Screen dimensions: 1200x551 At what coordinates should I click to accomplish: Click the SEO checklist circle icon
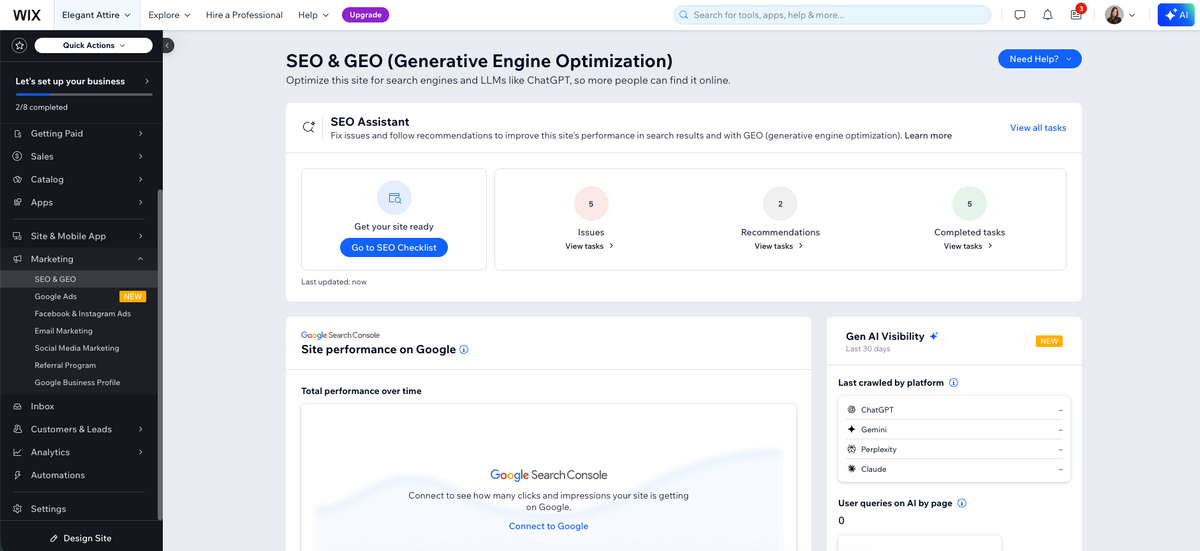[x=394, y=198]
